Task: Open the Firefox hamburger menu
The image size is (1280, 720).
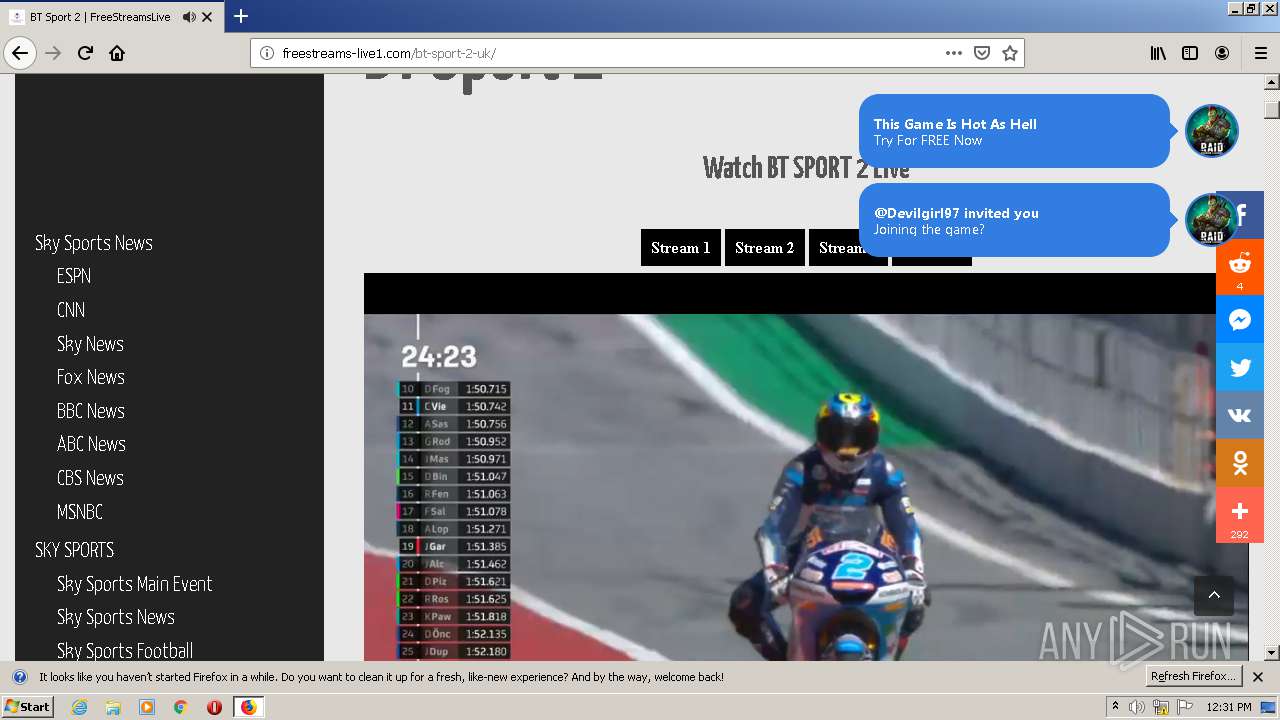Action: (1260, 53)
